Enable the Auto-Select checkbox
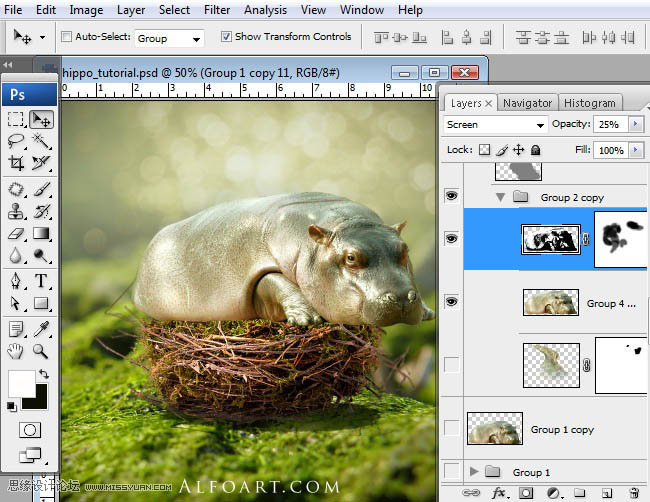The width and height of the screenshot is (650, 502). (67, 37)
